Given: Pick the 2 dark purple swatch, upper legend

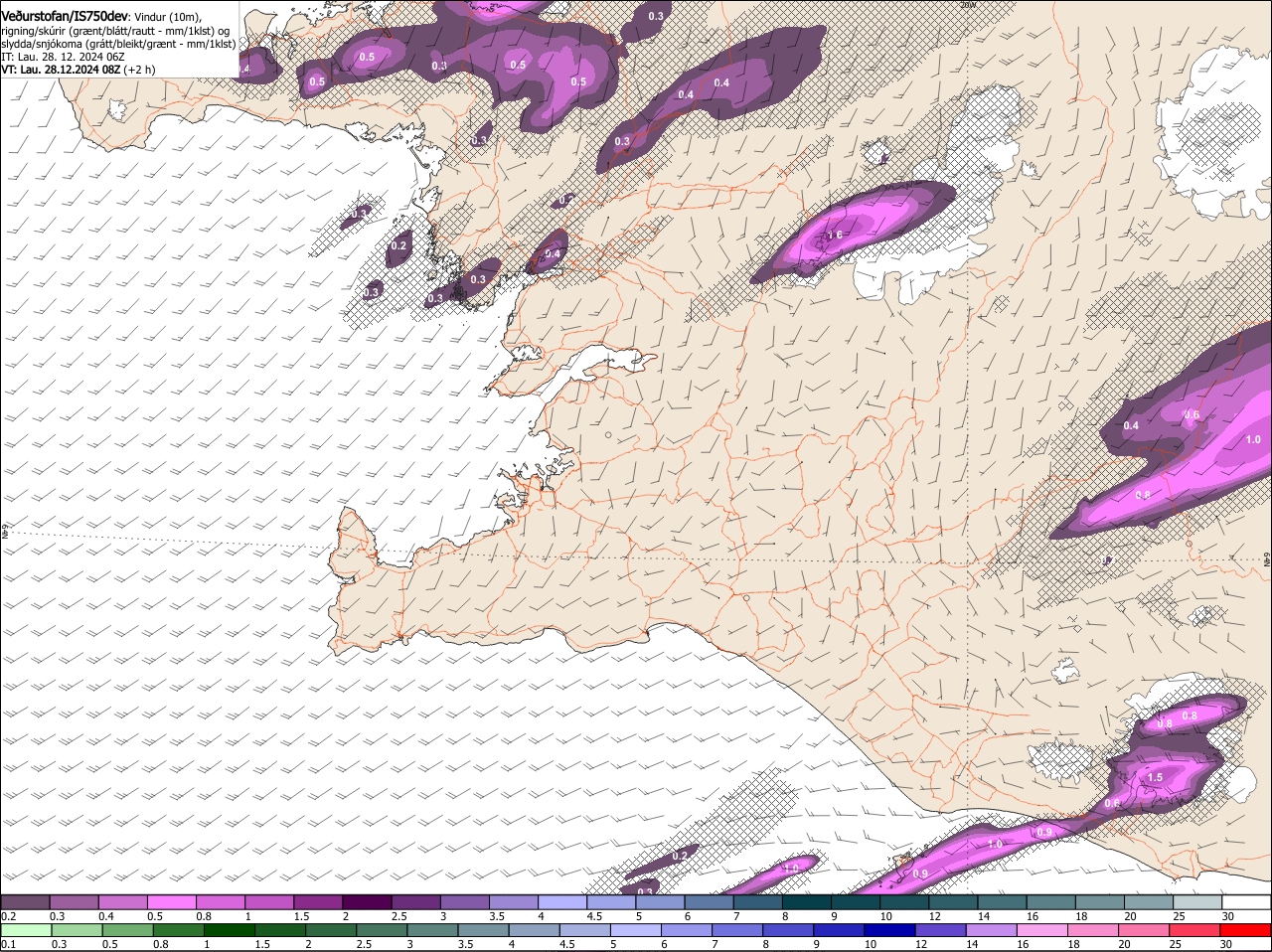Looking at the screenshot, I should tap(366, 901).
